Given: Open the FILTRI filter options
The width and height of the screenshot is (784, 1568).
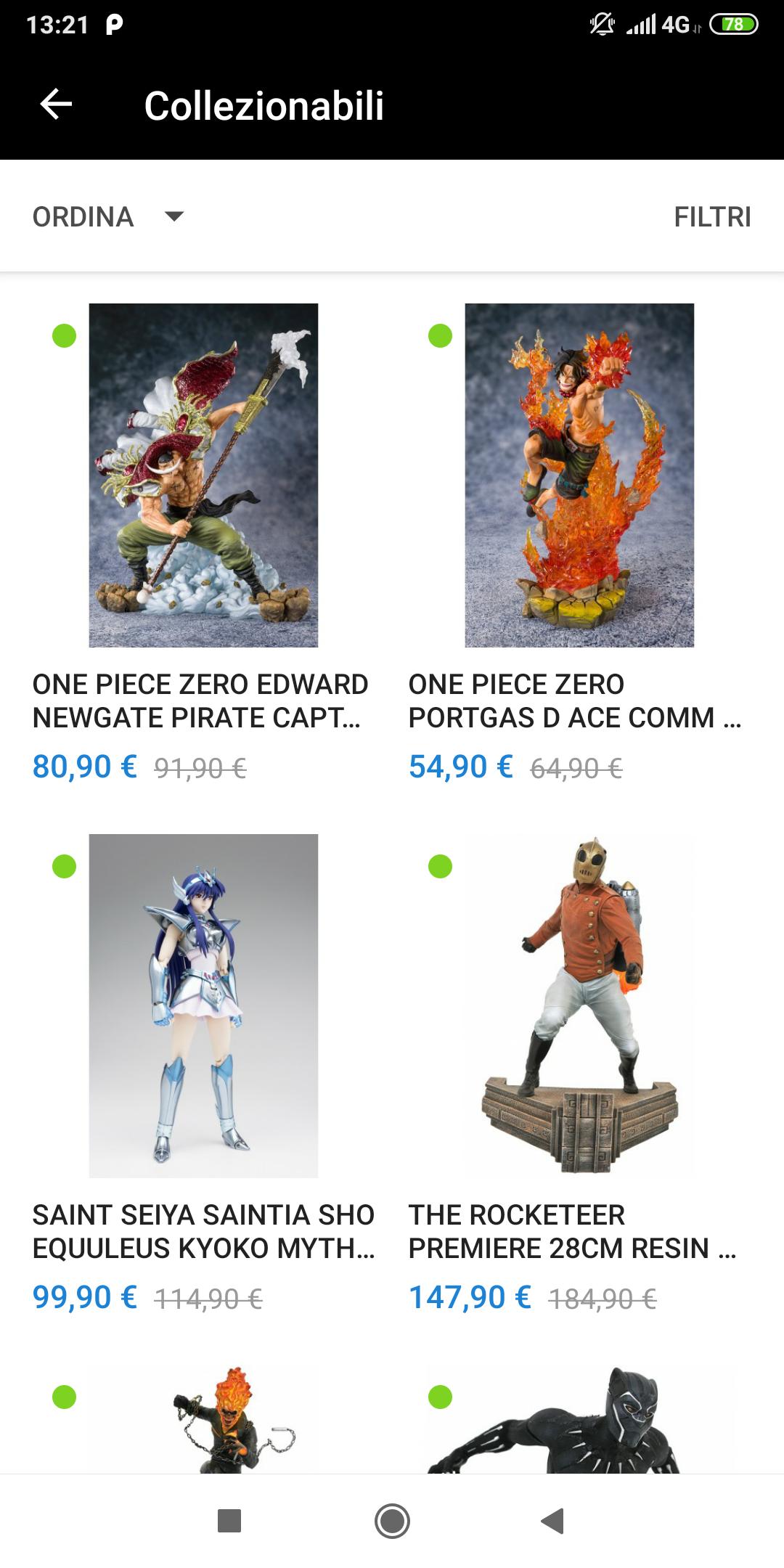Looking at the screenshot, I should click(x=712, y=216).
